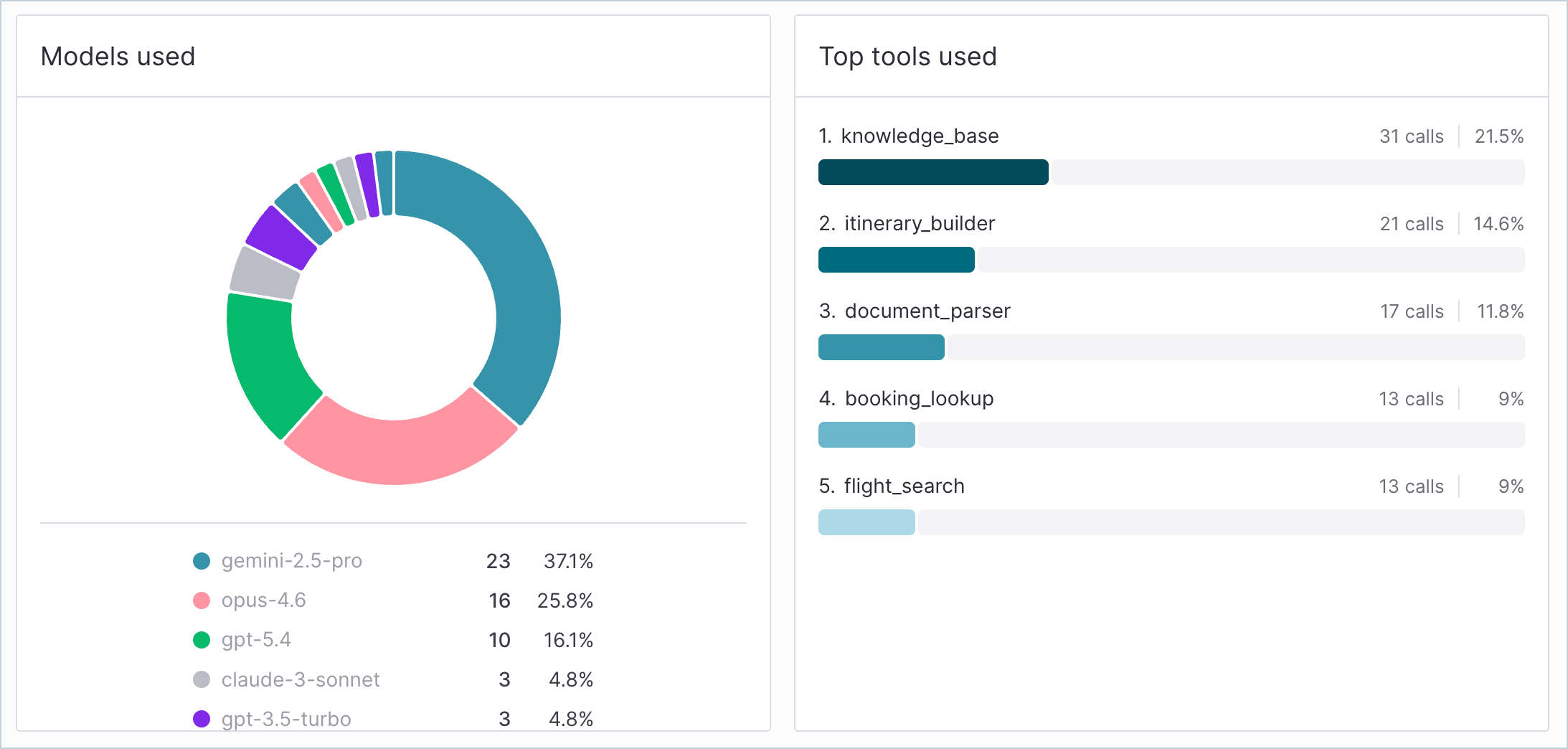This screenshot has height=749, width=1568.
Task: Click the '14.6%' value
Action: coord(1498,224)
